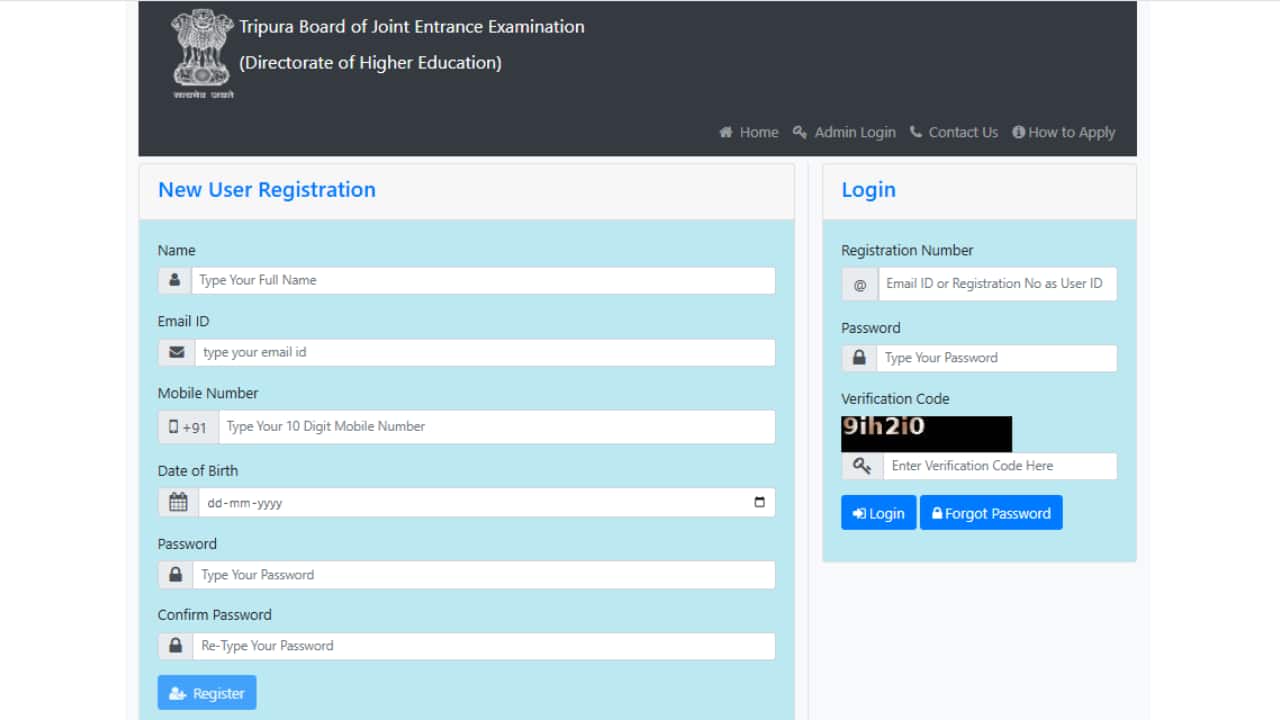Click the envelope icon beside Email ID
This screenshot has height=720, width=1280.
coord(177,352)
